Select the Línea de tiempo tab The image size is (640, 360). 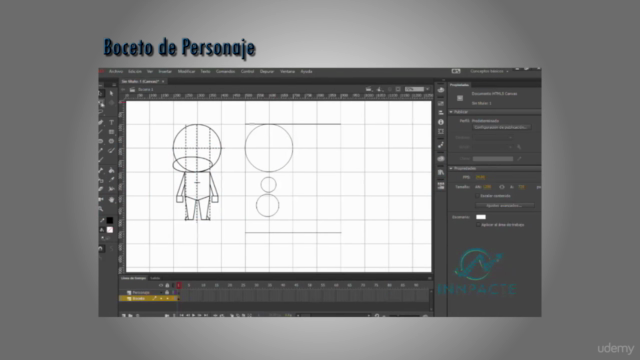133,278
